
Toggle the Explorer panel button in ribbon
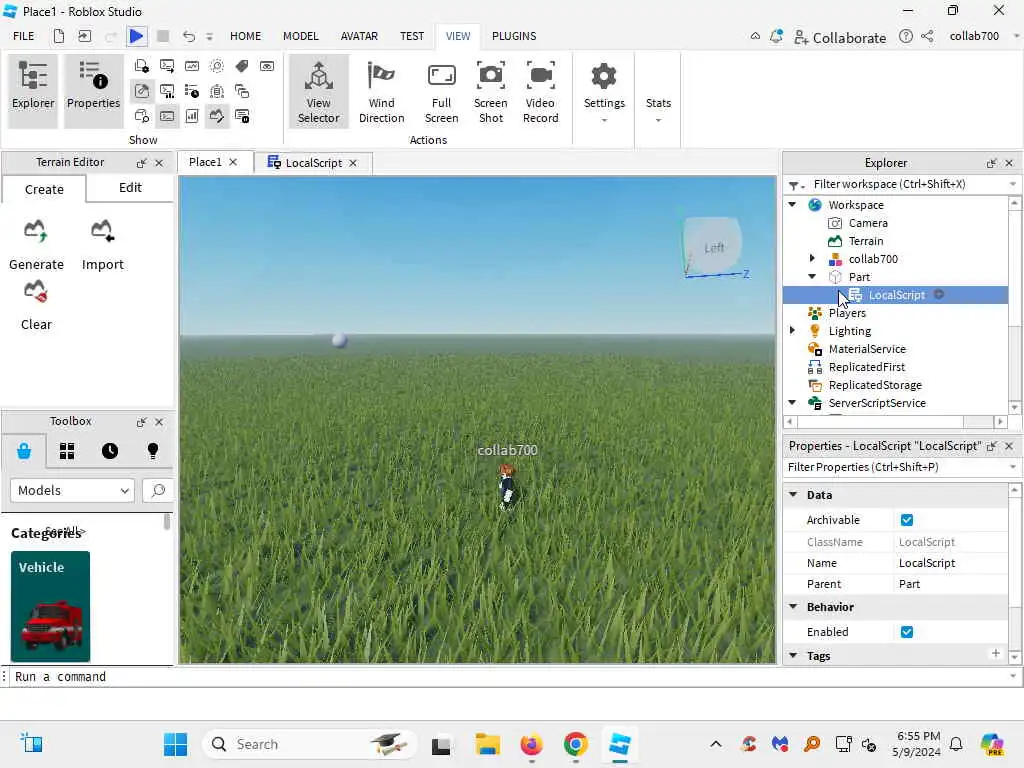tap(33, 91)
